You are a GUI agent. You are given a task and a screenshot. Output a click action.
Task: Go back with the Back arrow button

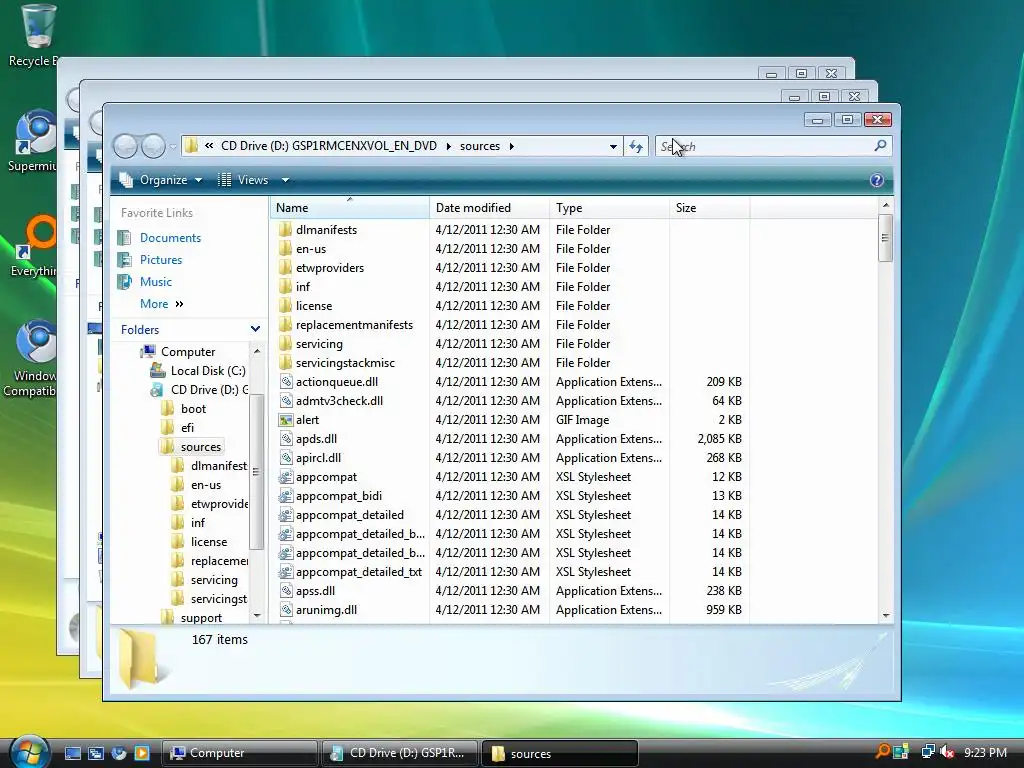(125, 146)
